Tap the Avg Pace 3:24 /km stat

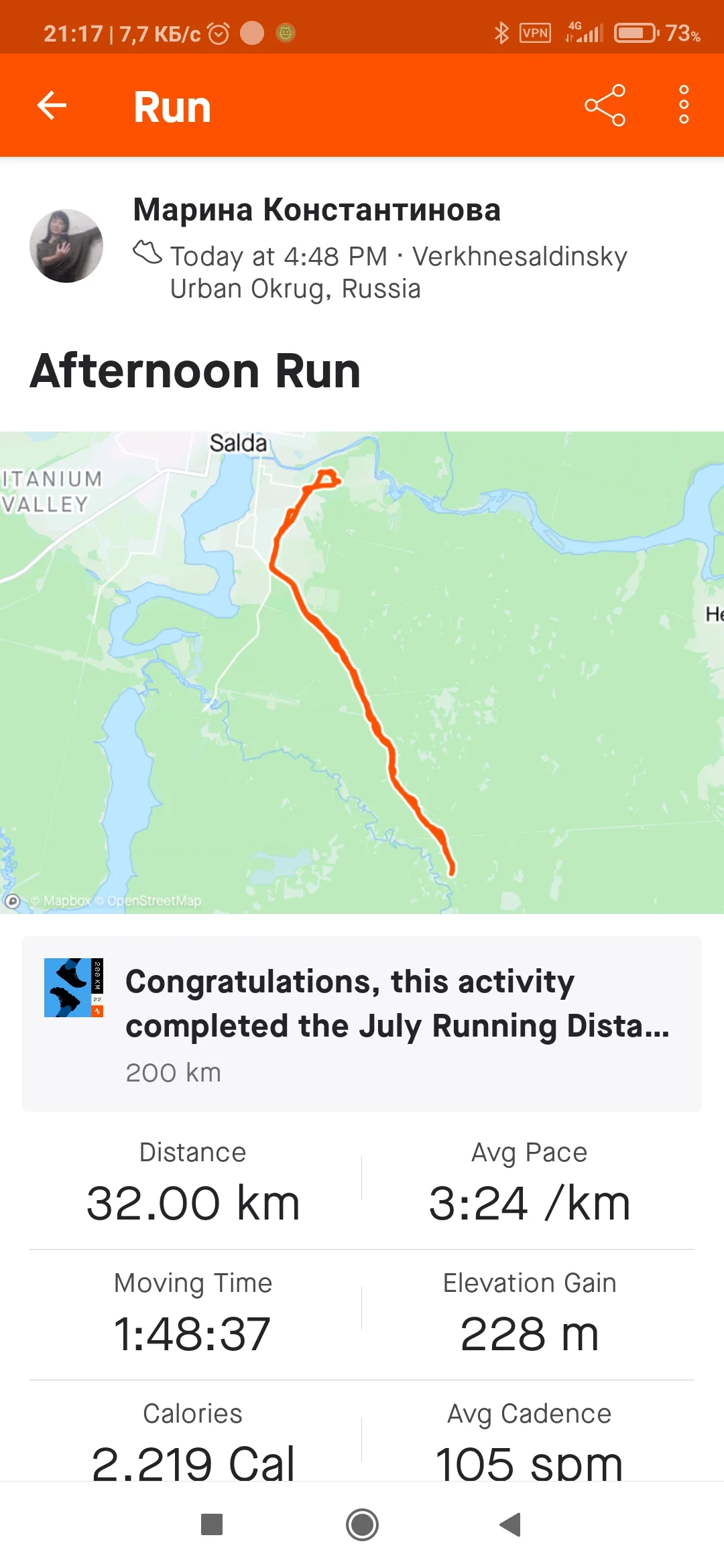tap(529, 1184)
